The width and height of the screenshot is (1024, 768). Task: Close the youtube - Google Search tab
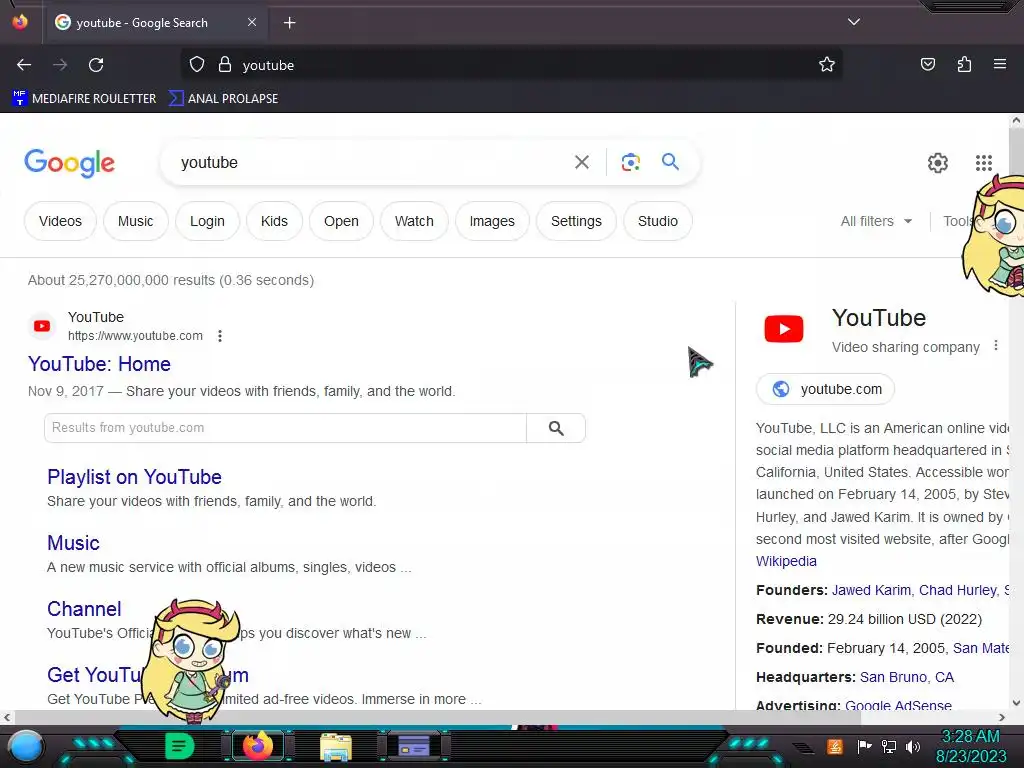252,22
